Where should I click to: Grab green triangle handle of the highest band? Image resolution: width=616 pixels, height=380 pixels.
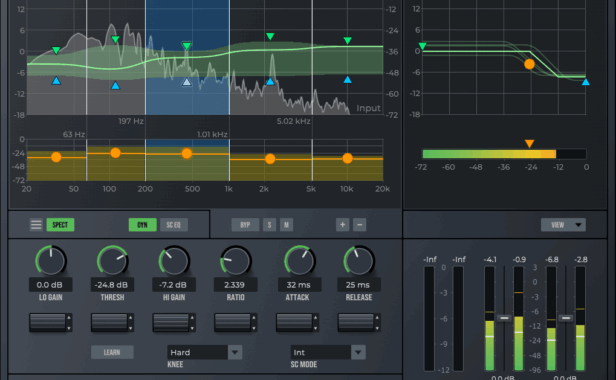347,40
